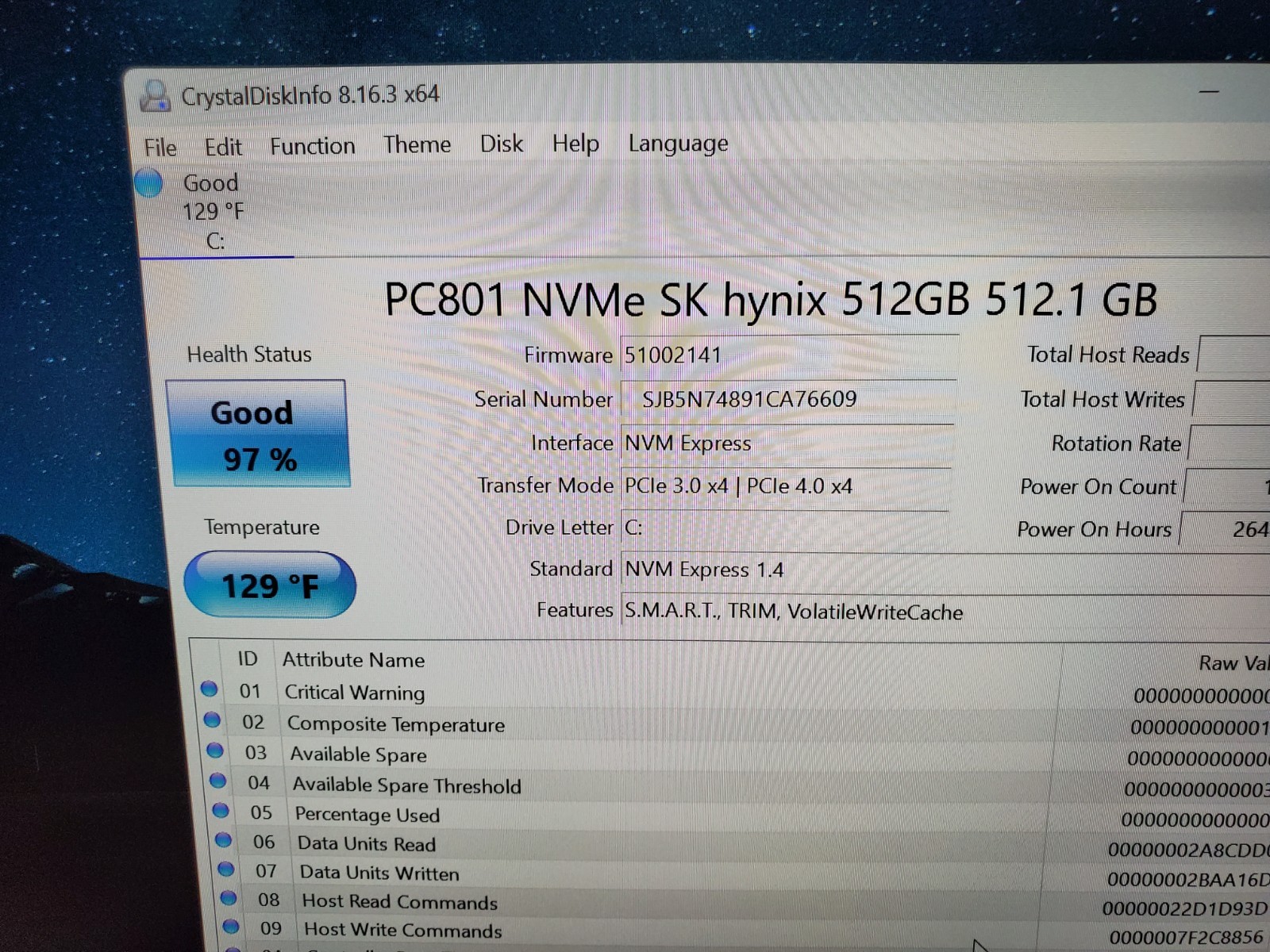Click status dot for Composite Temperature row
The image size is (1270, 952).
212,719
